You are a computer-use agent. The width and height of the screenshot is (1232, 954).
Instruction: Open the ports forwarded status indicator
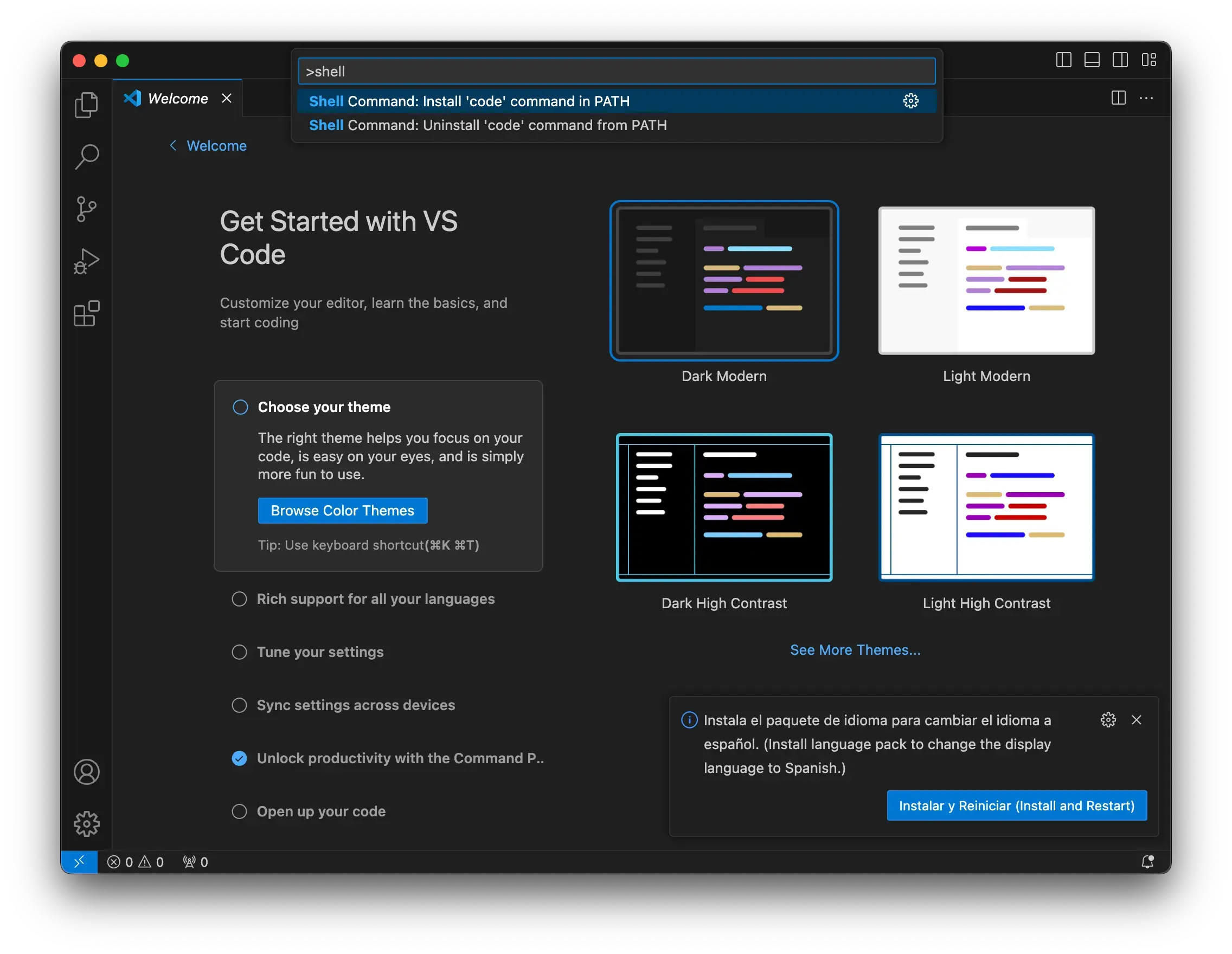pyautogui.click(x=195, y=862)
